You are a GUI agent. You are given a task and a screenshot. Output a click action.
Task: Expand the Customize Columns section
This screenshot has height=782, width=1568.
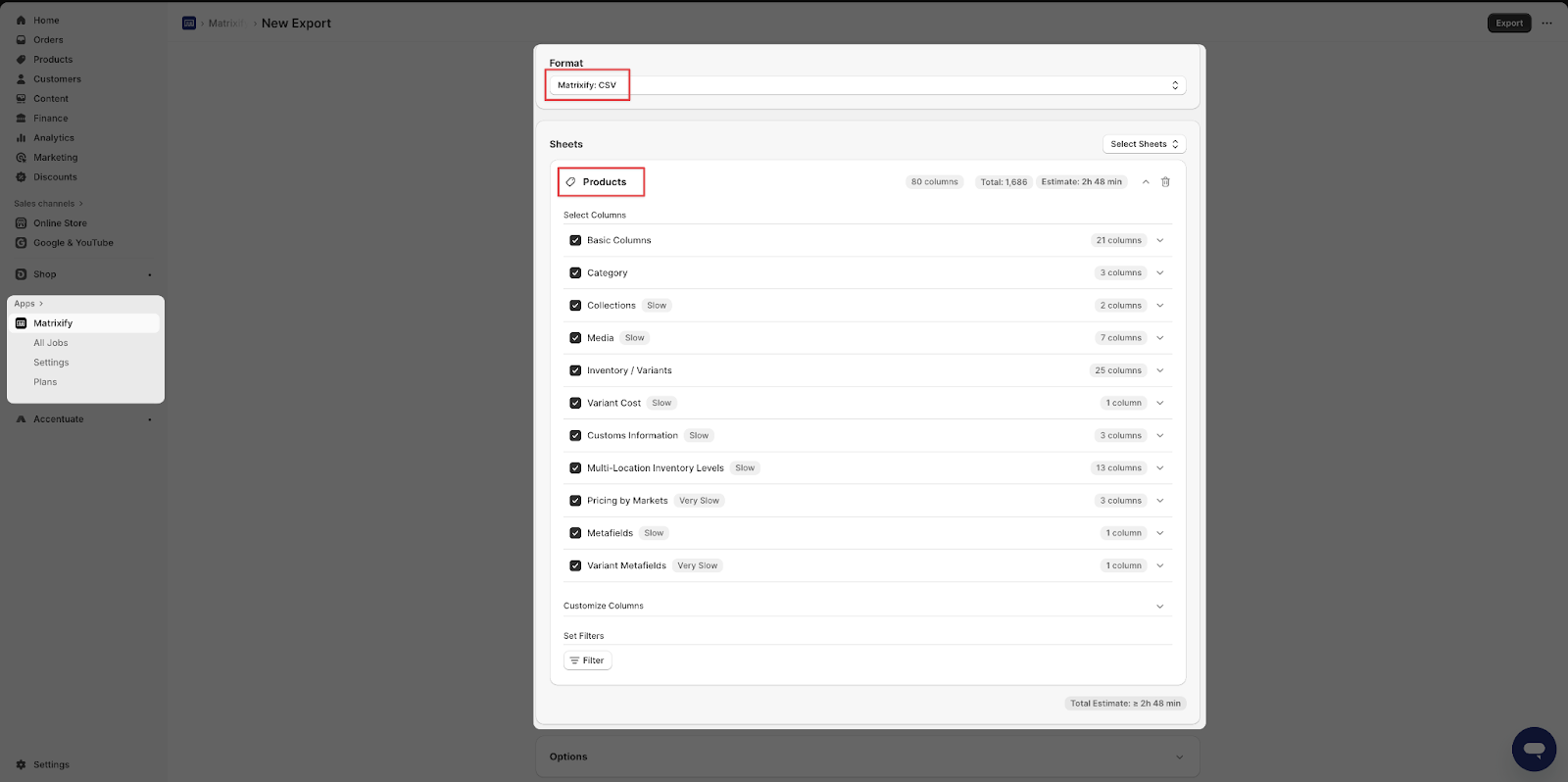(x=1159, y=607)
